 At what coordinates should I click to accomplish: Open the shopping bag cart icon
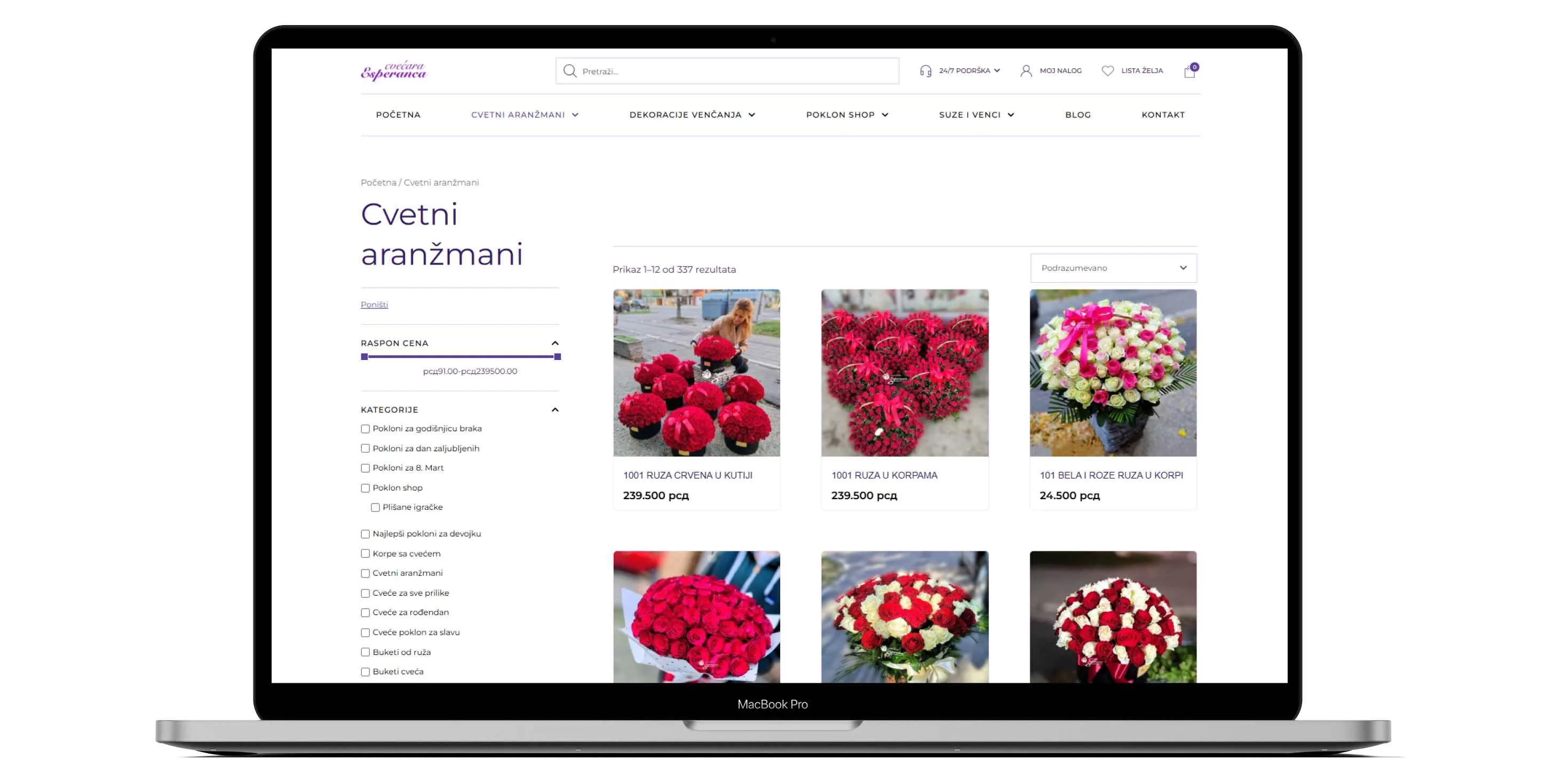pos(1189,71)
